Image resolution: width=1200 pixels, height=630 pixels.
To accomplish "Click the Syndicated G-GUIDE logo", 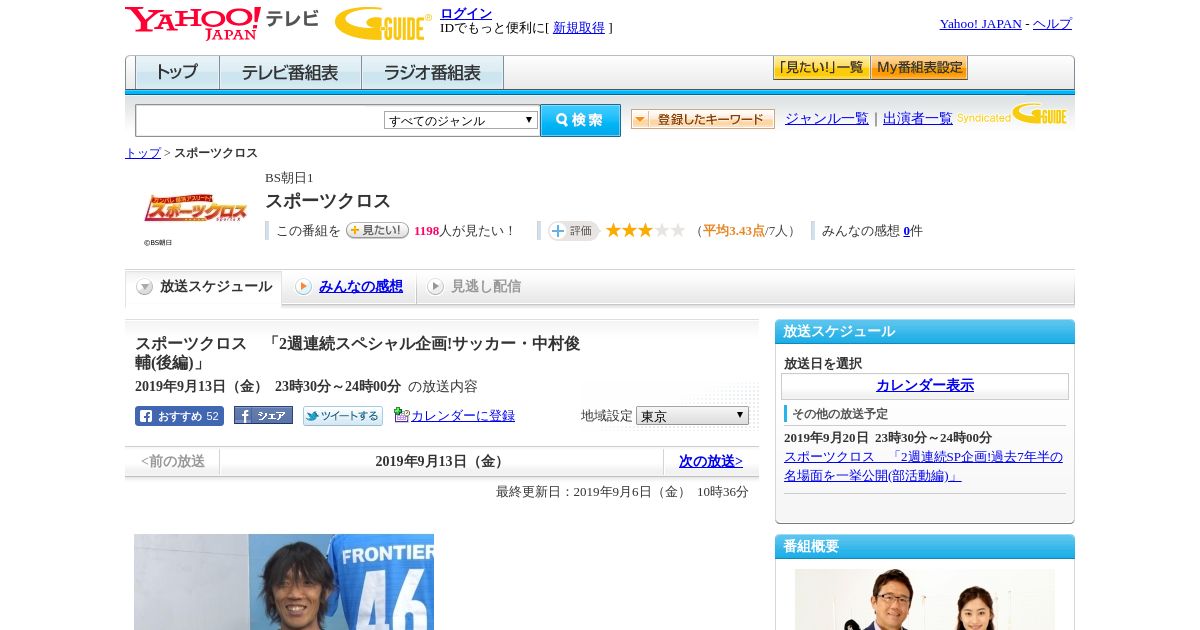I will point(1012,114).
